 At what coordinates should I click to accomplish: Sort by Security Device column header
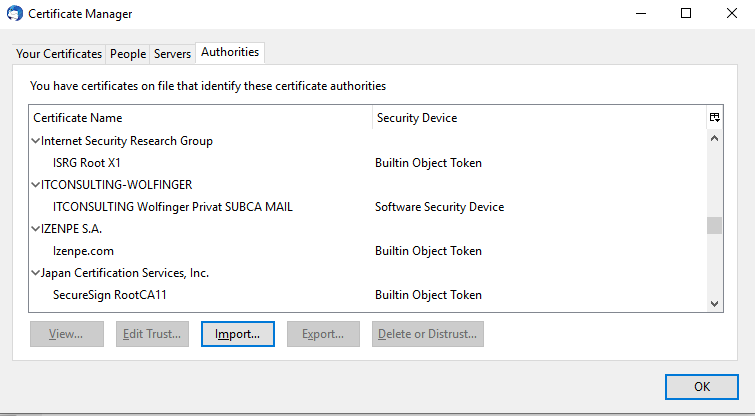pos(539,117)
